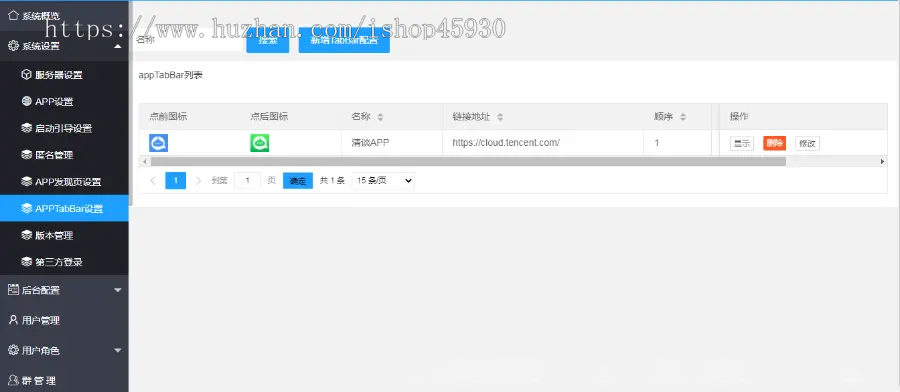Delete 清谈APP row with 删除 button
Image resolution: width=900 pixels, height=392 pixels.
774,143
